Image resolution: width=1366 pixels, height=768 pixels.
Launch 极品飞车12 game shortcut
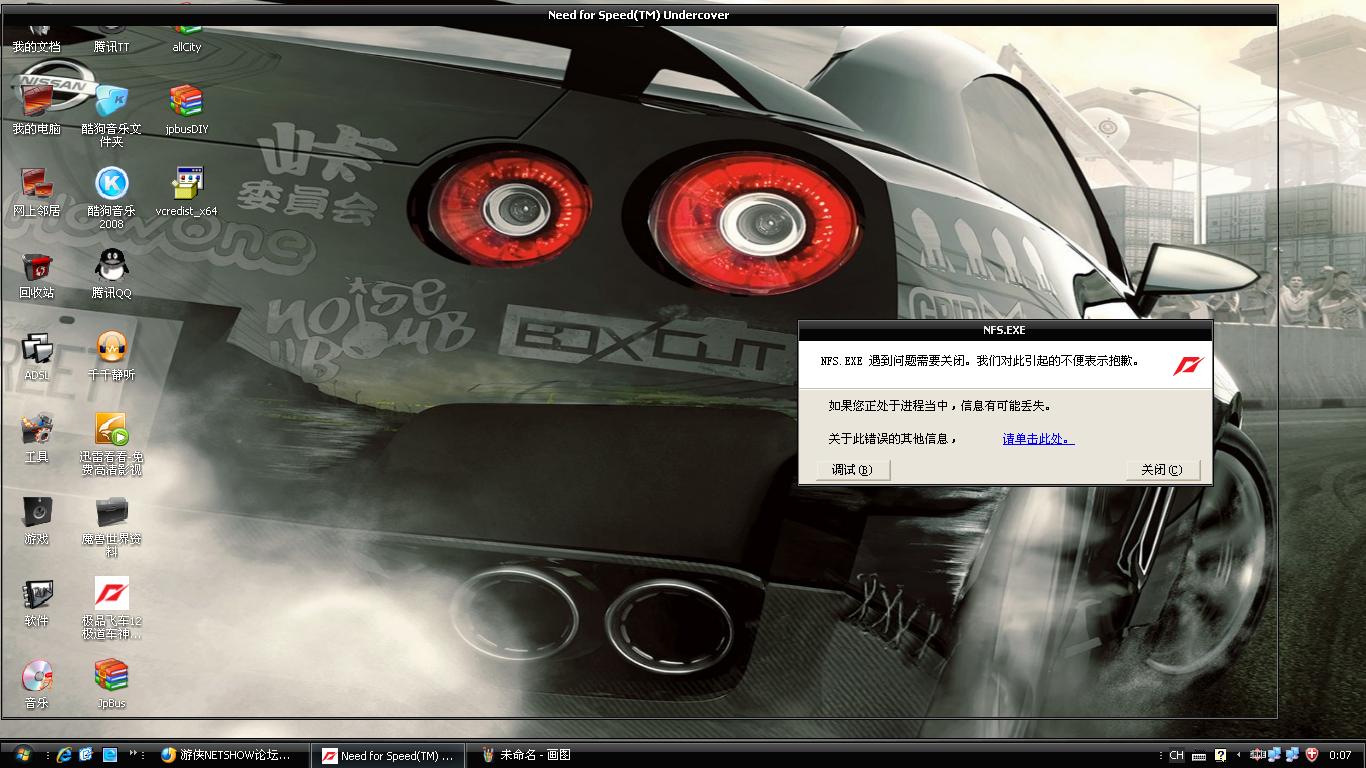[x=111, y=607]
